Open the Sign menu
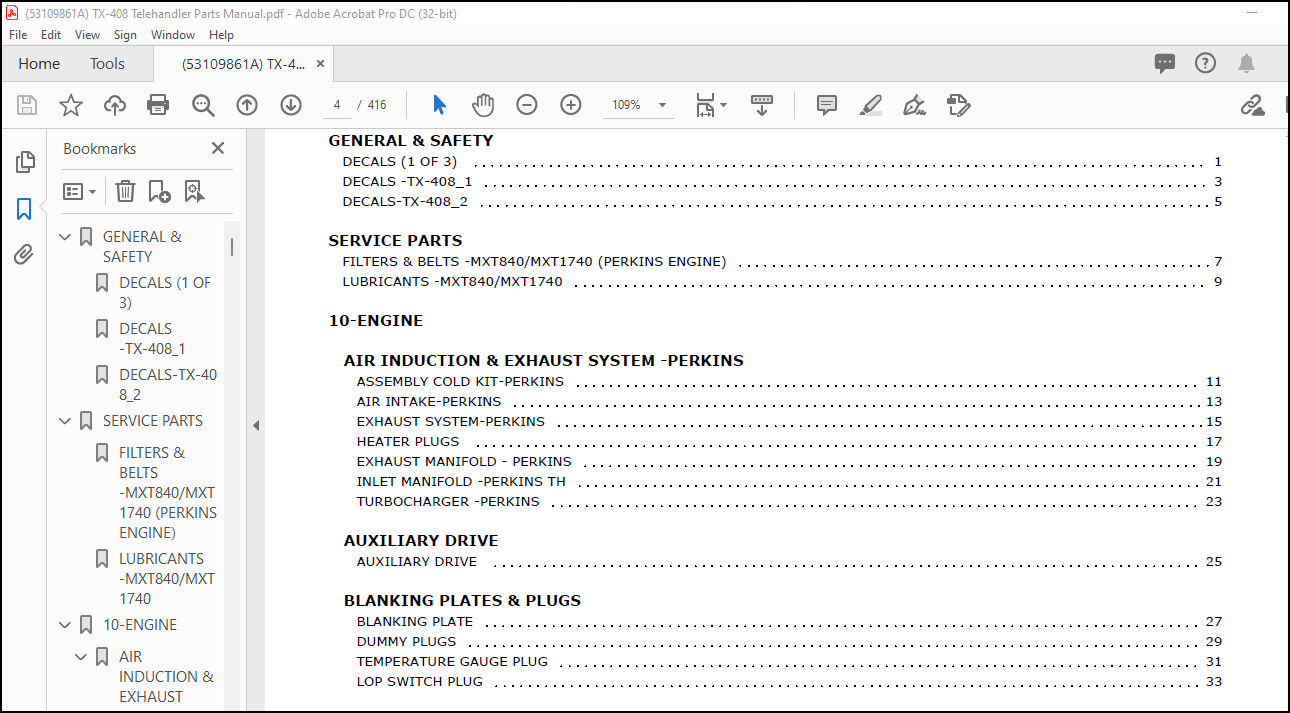This screenshot has width=1290, height=713. pyautogui.click(x=125, y=34)
